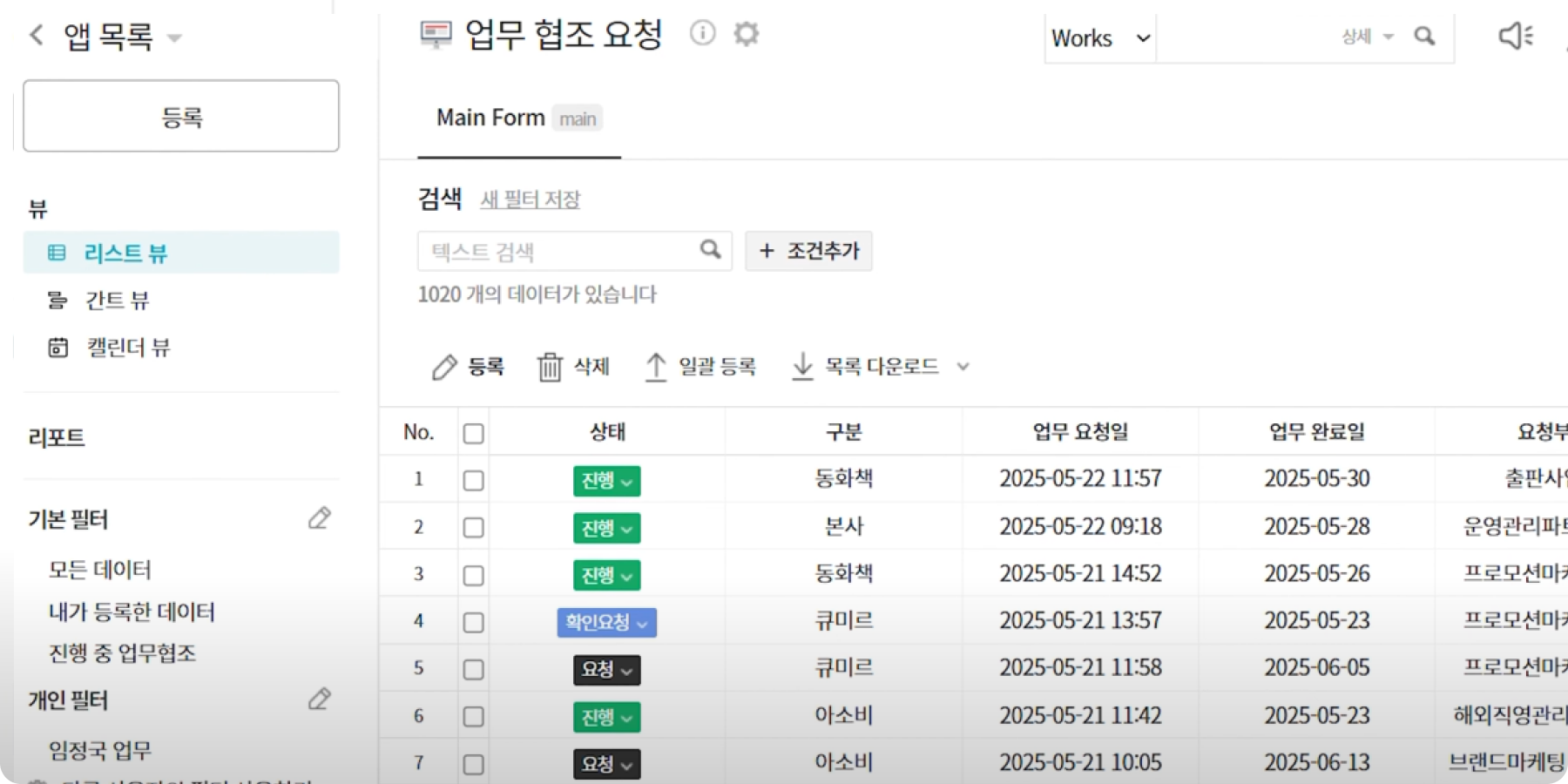The image size is (1568, 784).
Task: Click 목록 다운로드 download item
Action: (865, 367)
